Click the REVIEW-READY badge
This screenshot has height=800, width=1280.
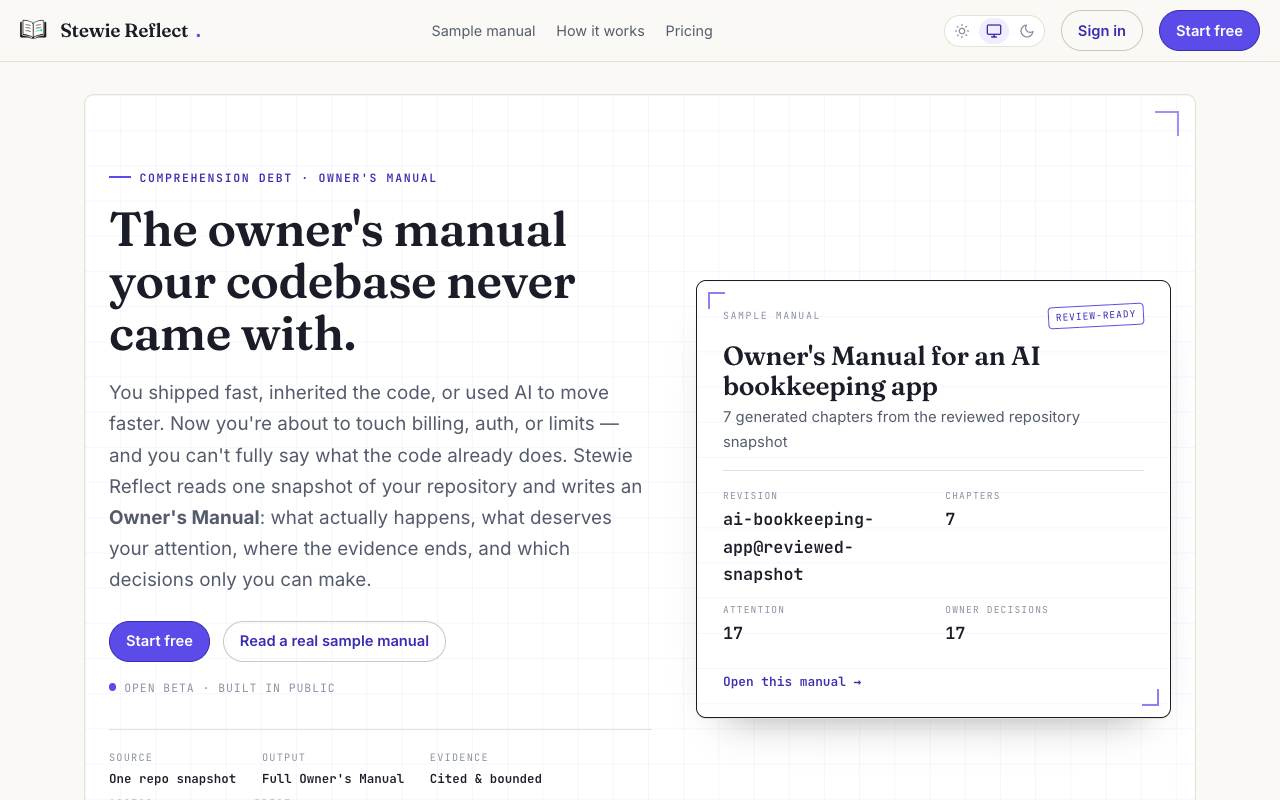coord(1096,315)
